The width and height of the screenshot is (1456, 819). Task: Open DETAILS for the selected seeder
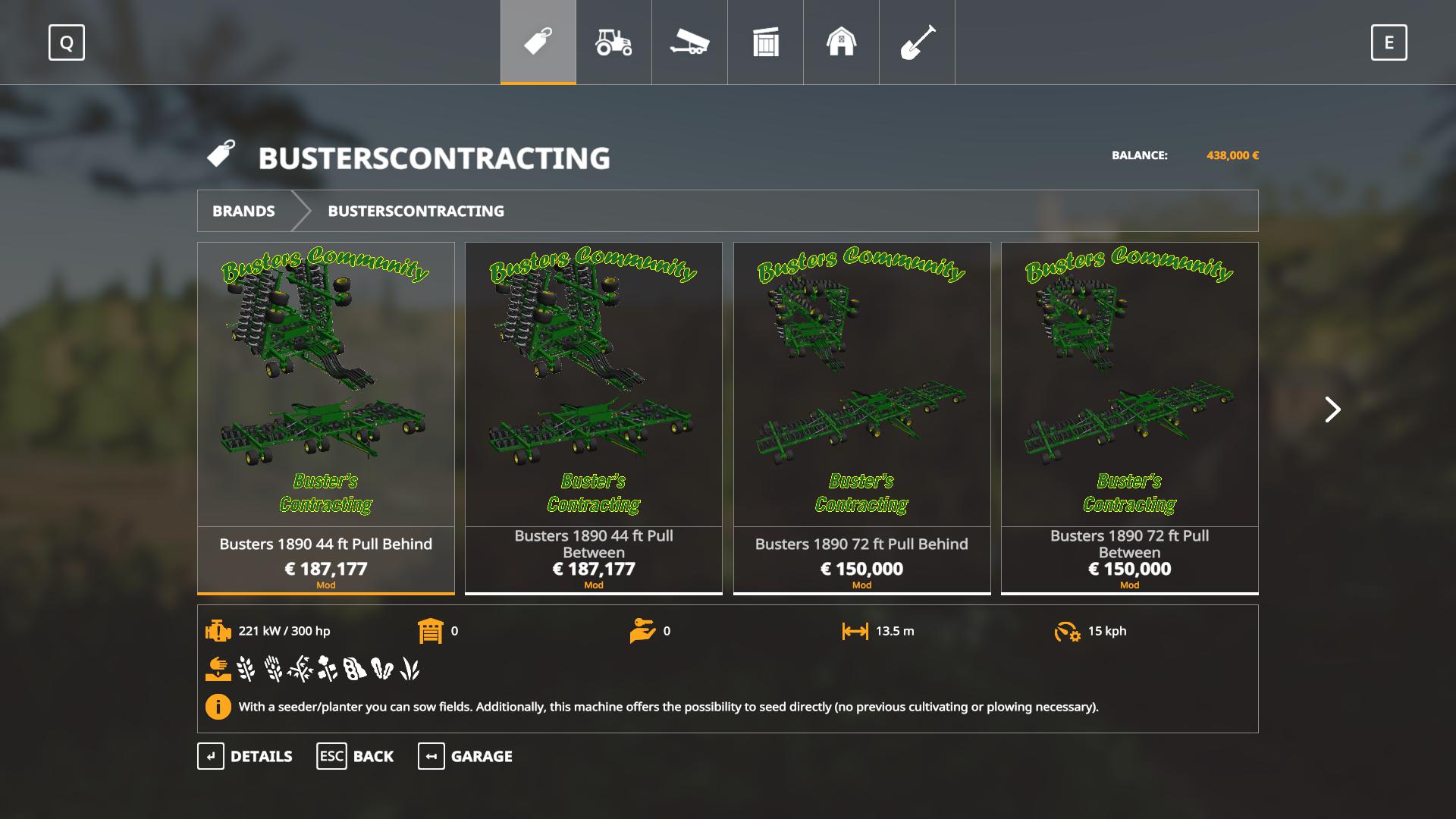click(x=245, y=756)
